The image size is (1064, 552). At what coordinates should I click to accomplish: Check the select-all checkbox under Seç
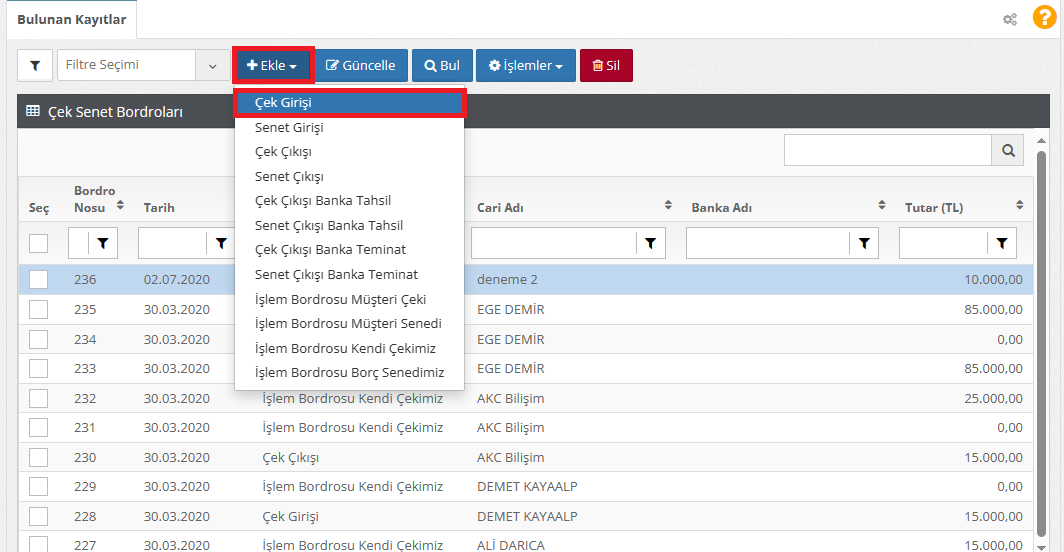coord(38,243)
